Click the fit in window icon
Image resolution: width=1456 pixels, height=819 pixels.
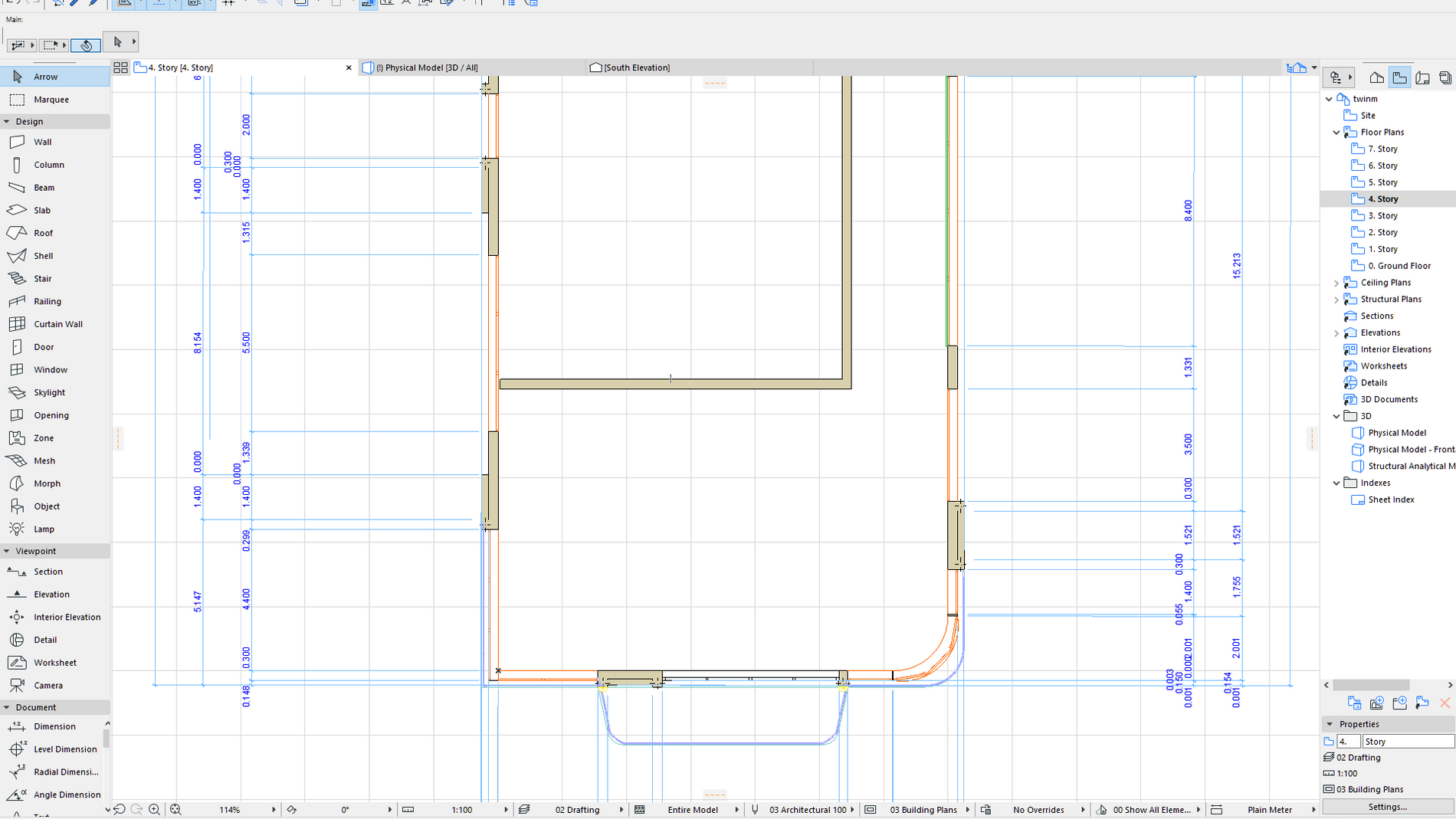click(x=175, y=810)
